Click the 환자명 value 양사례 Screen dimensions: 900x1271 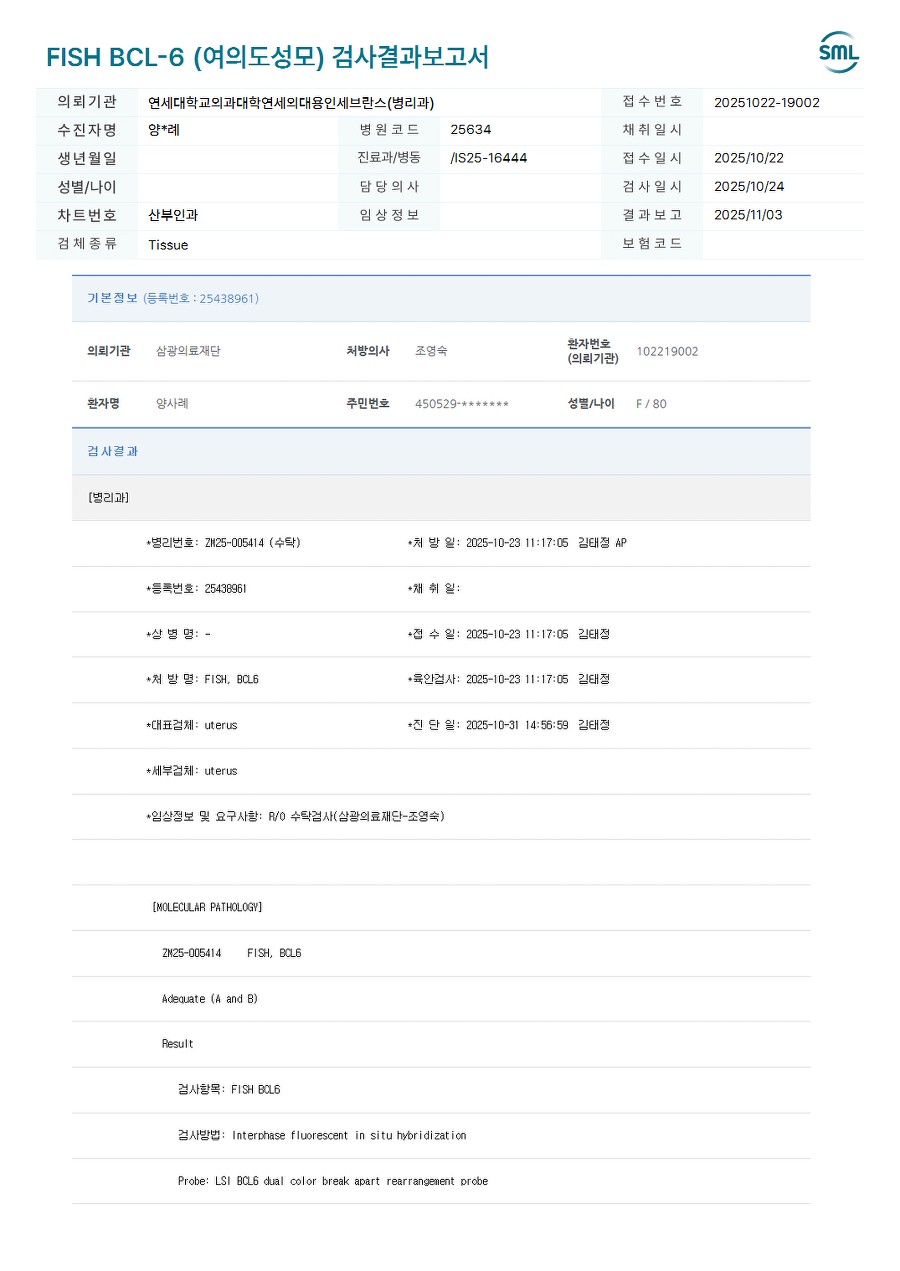[x=172, y=404]
